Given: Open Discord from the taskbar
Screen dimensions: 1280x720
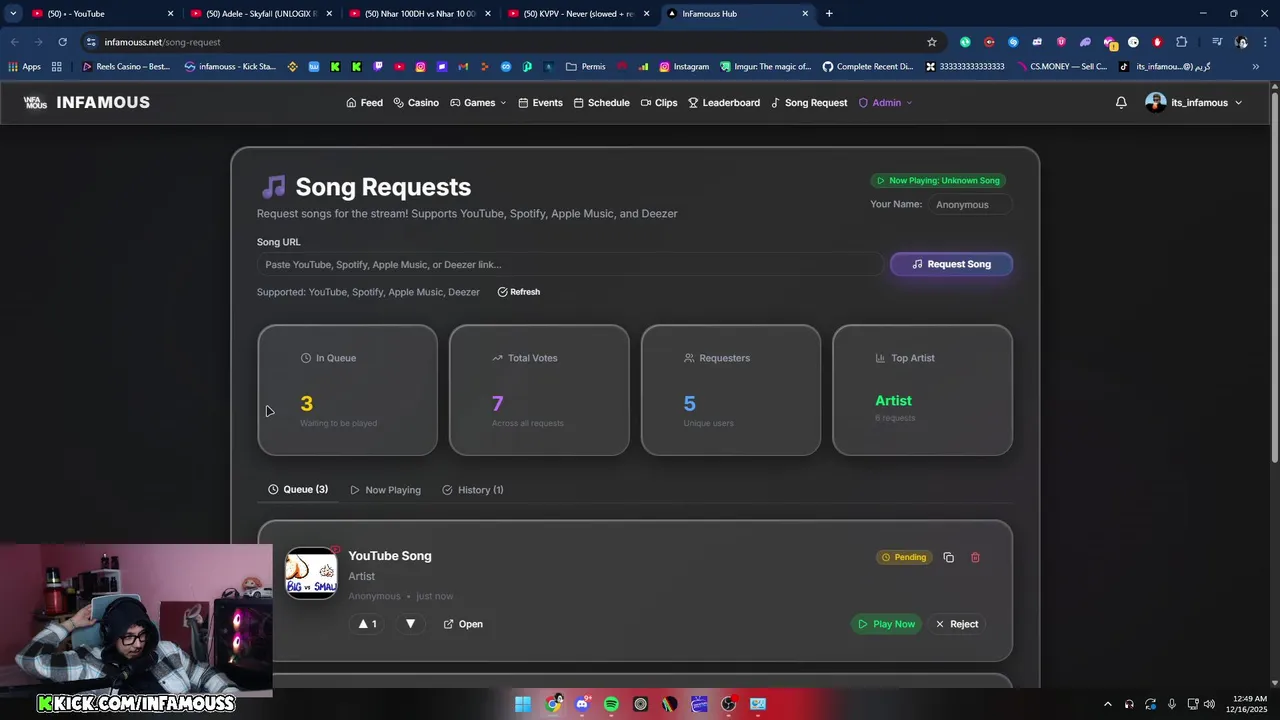Looking at the screenshot, I should point(582,704).
